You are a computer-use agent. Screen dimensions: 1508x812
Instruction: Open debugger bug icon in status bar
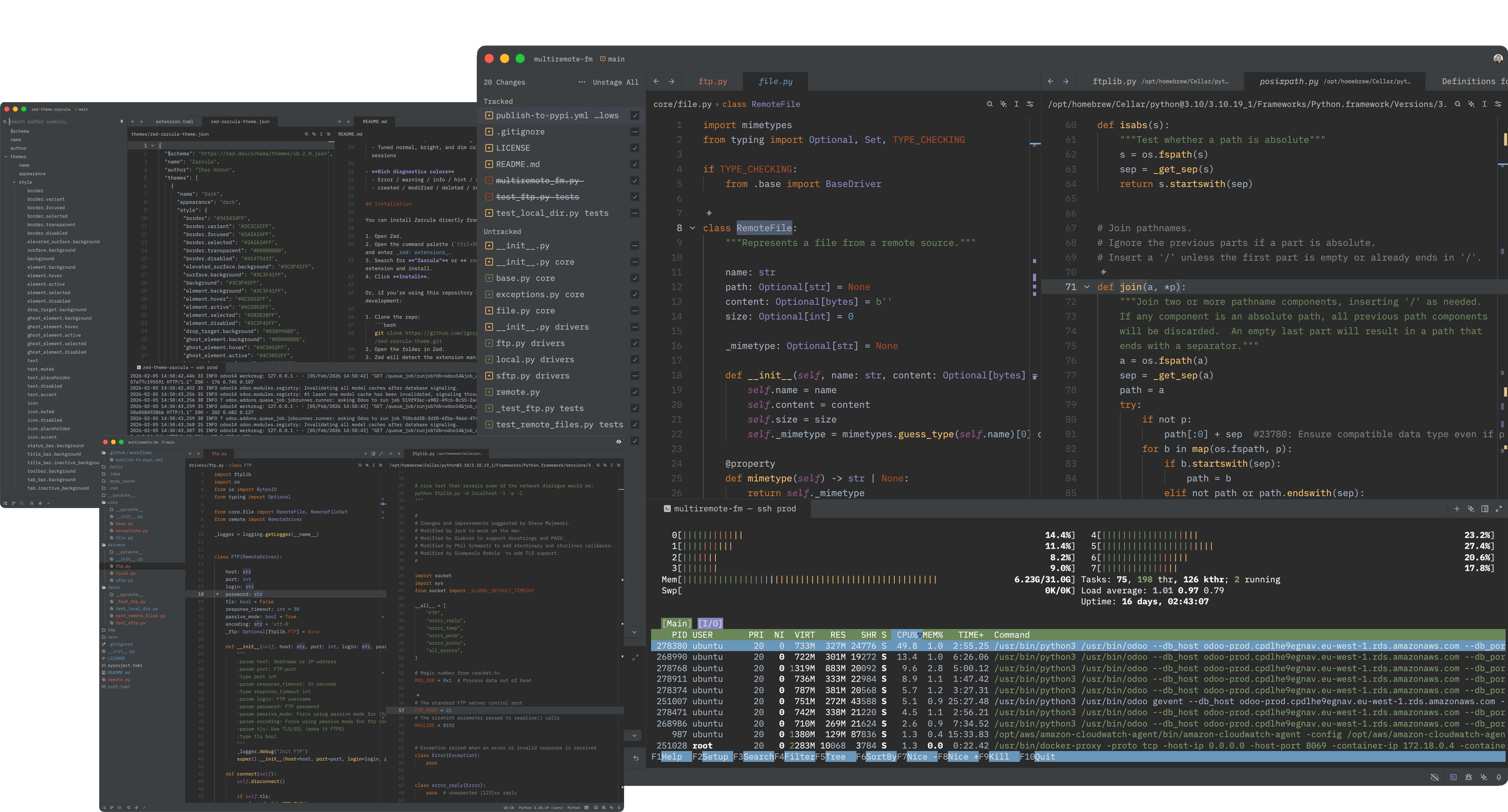point(1468,777)
